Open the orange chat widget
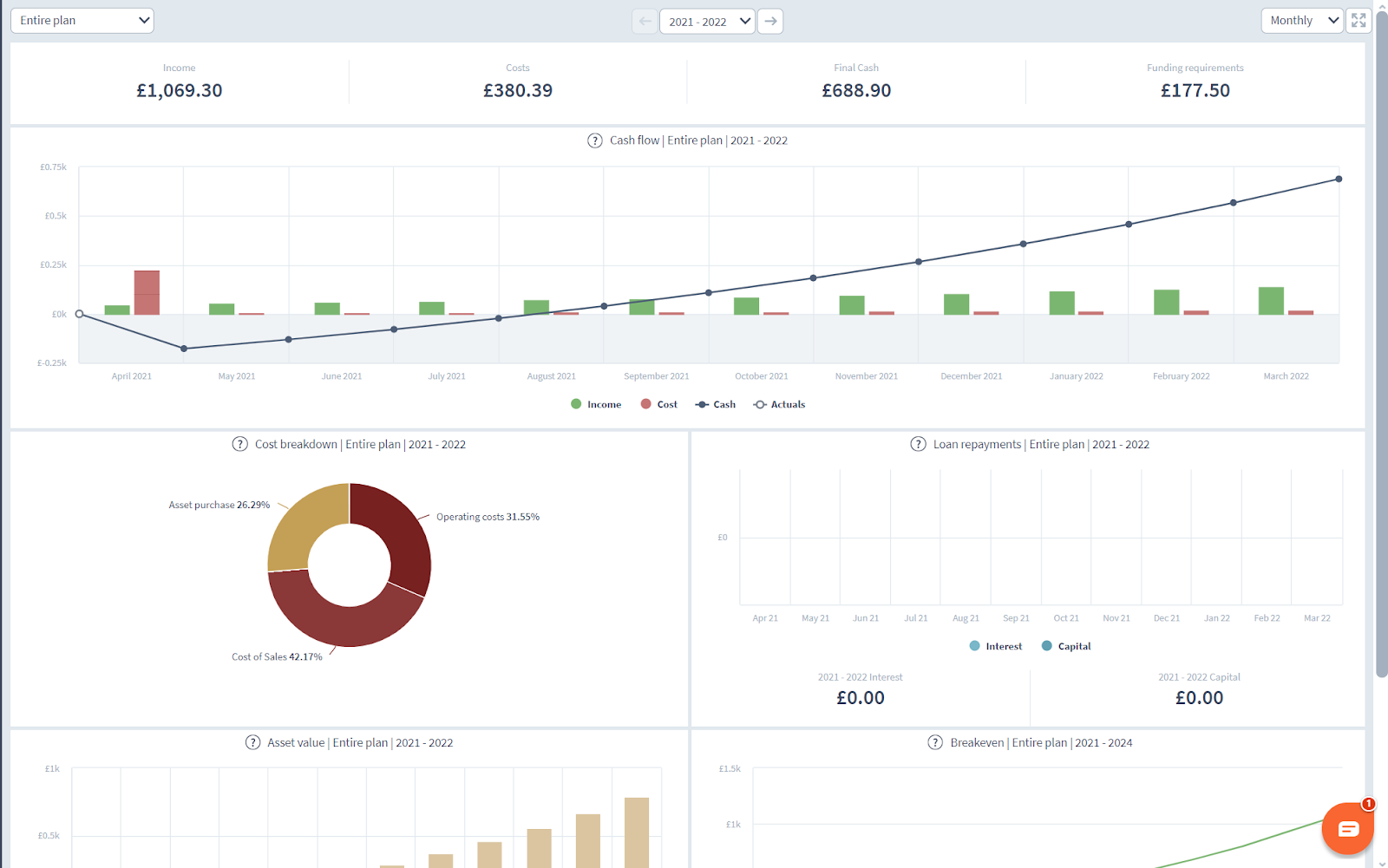The image size is (1388, 868). pos(1347,829)
